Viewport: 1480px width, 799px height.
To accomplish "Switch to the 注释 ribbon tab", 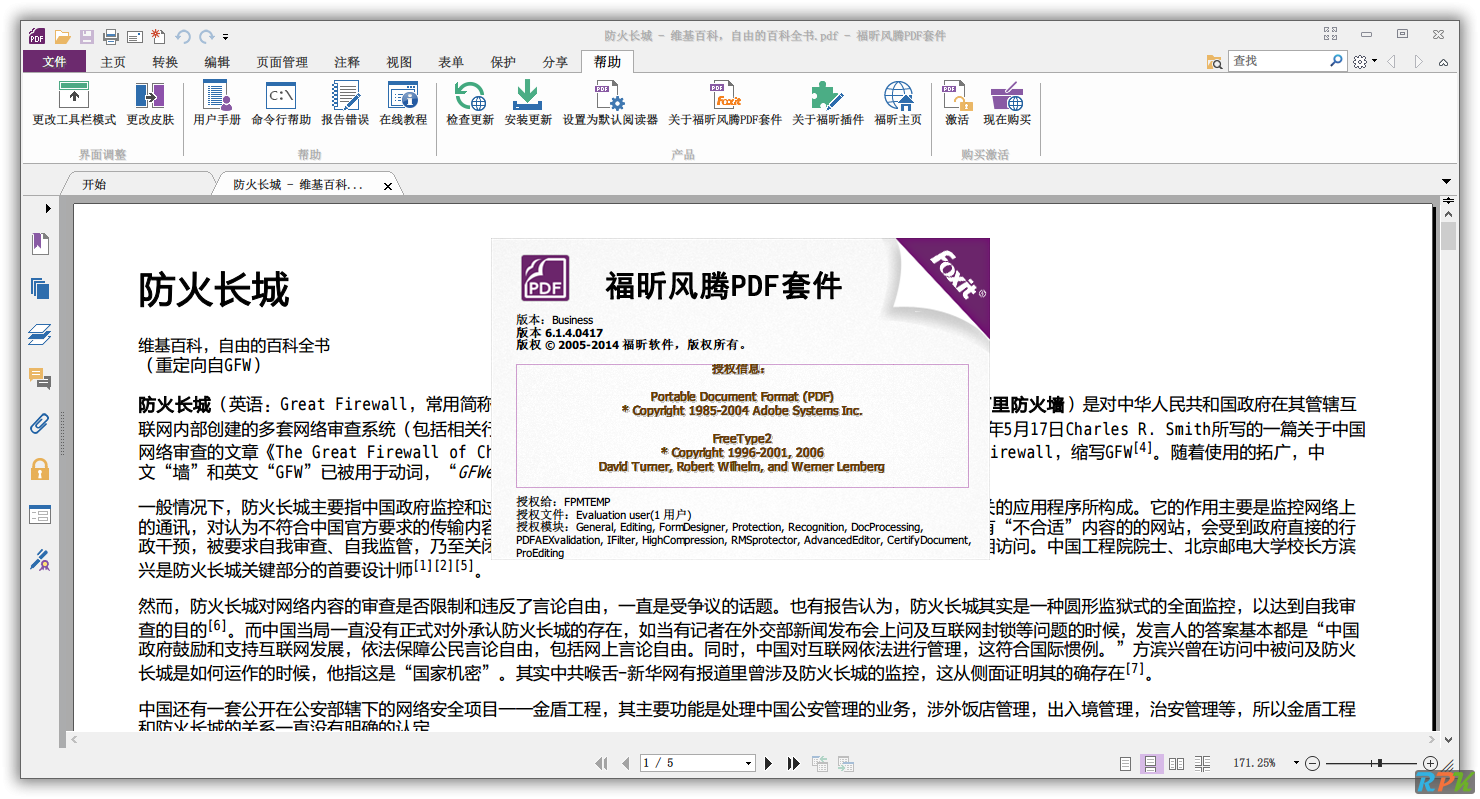I will click(x=347, y=62).
